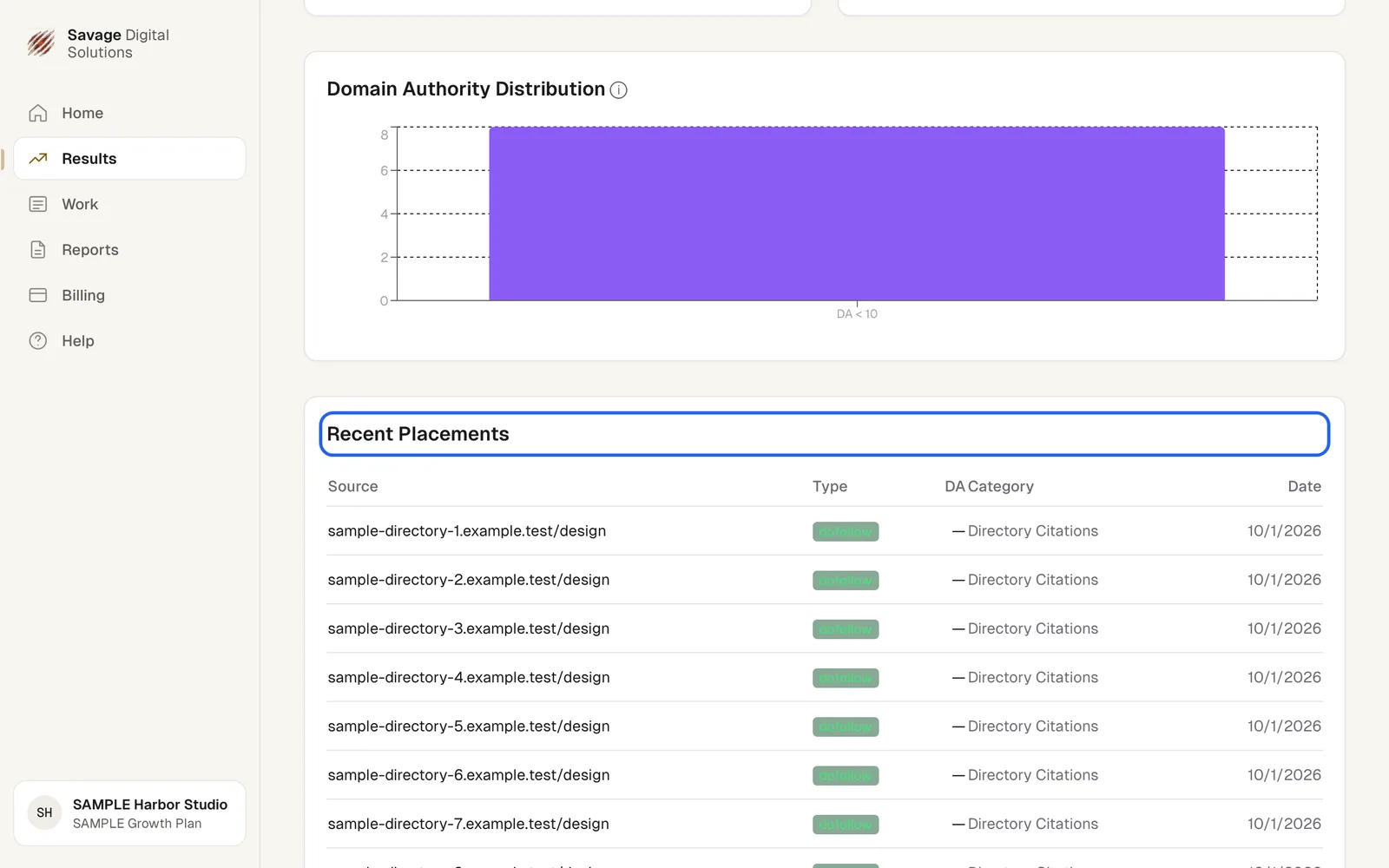Open sample-directory-7.example.test/design source

(469, 824)
